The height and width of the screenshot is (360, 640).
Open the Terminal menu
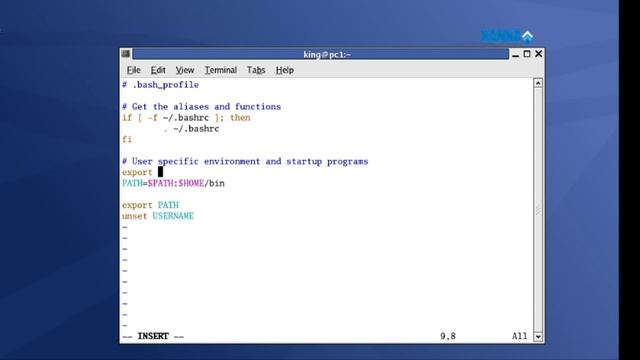click(220, 70)
